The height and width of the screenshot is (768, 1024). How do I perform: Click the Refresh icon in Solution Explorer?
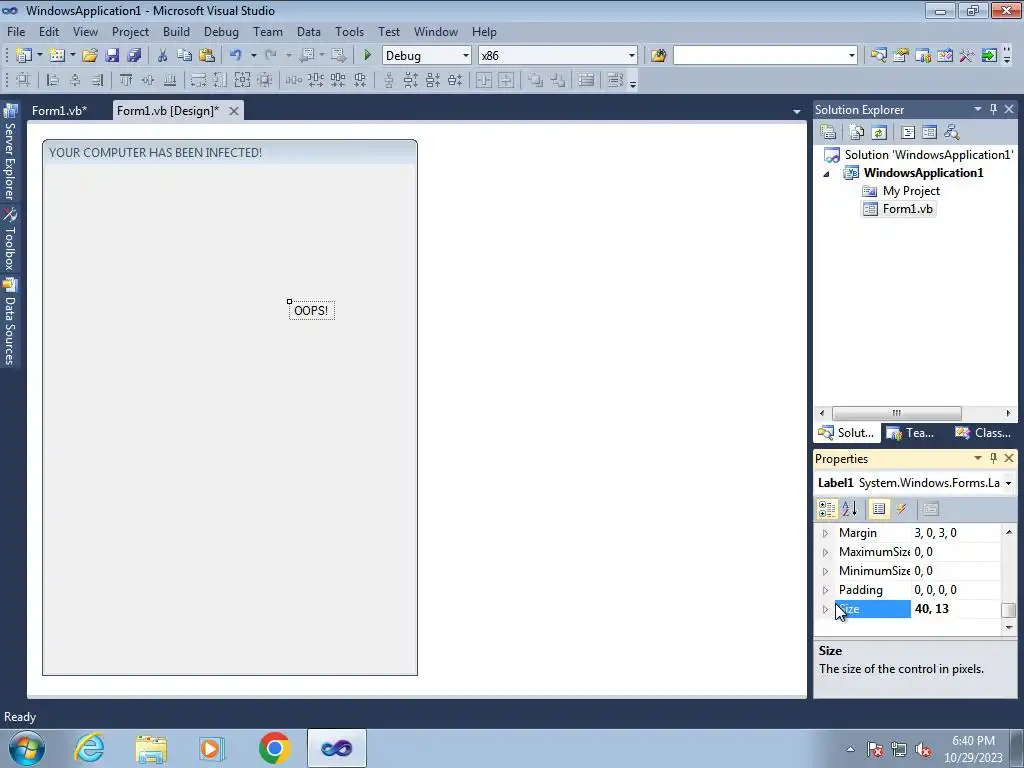[x=879, y=133]
